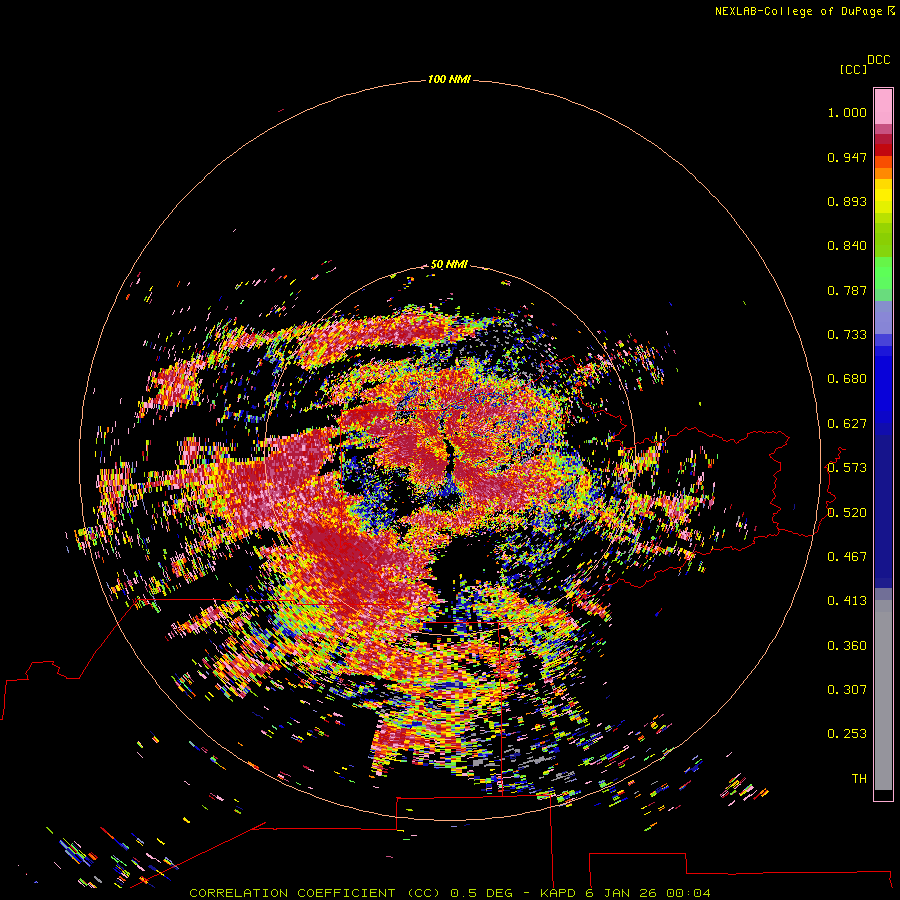
Task: Select the 0.733 scale value
Action: point(847,335)
